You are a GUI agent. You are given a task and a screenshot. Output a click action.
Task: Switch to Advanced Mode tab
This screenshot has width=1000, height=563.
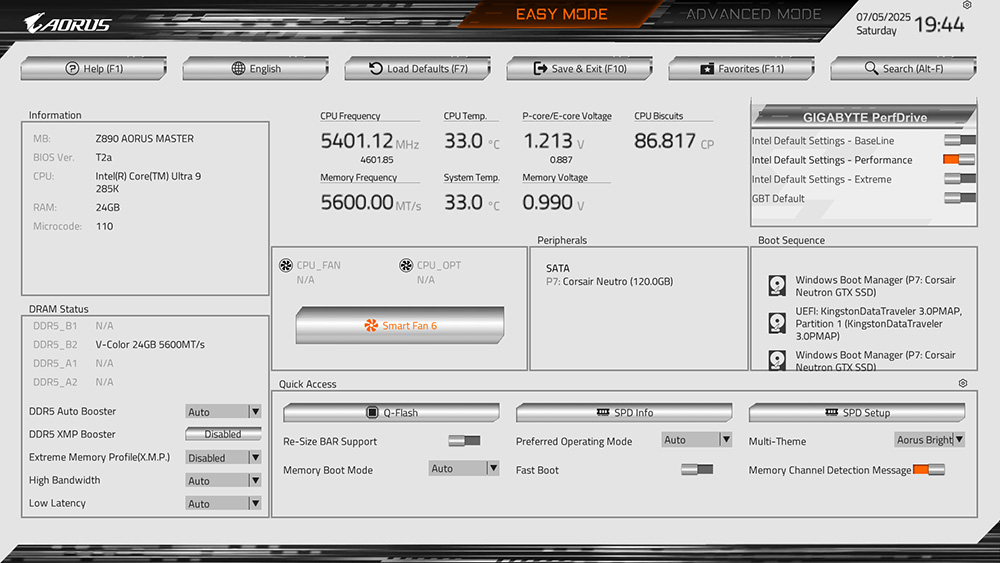coord(753,14)
